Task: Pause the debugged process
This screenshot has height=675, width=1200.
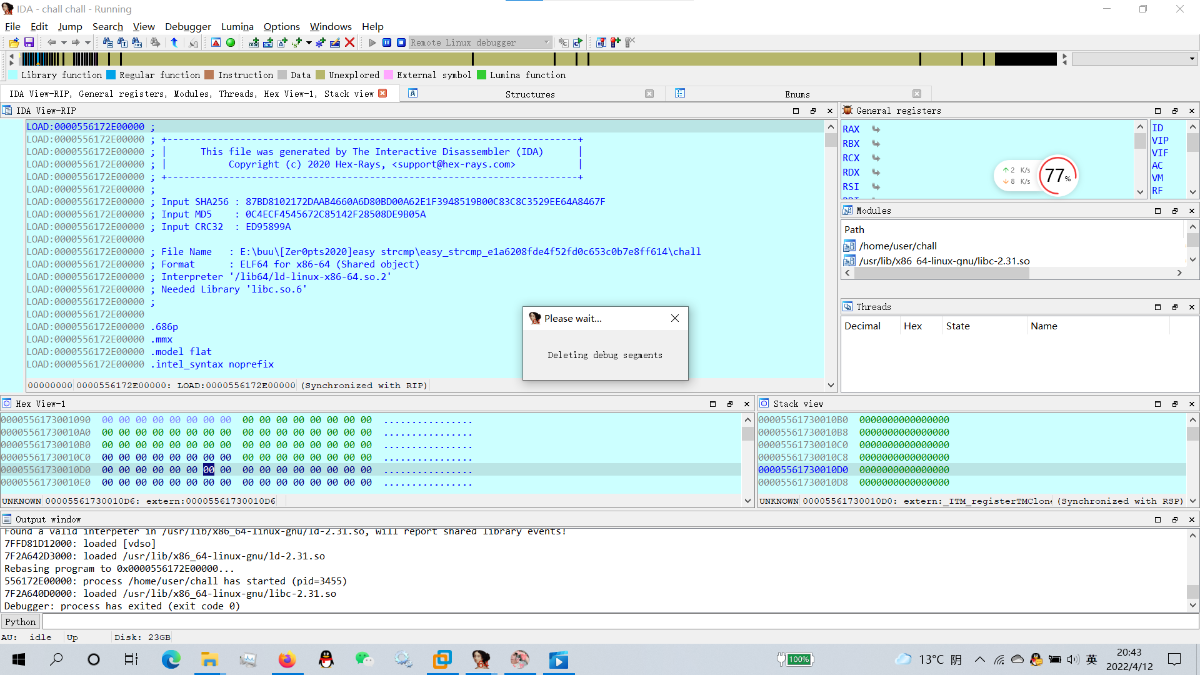Action: click(x=386, y=42)
